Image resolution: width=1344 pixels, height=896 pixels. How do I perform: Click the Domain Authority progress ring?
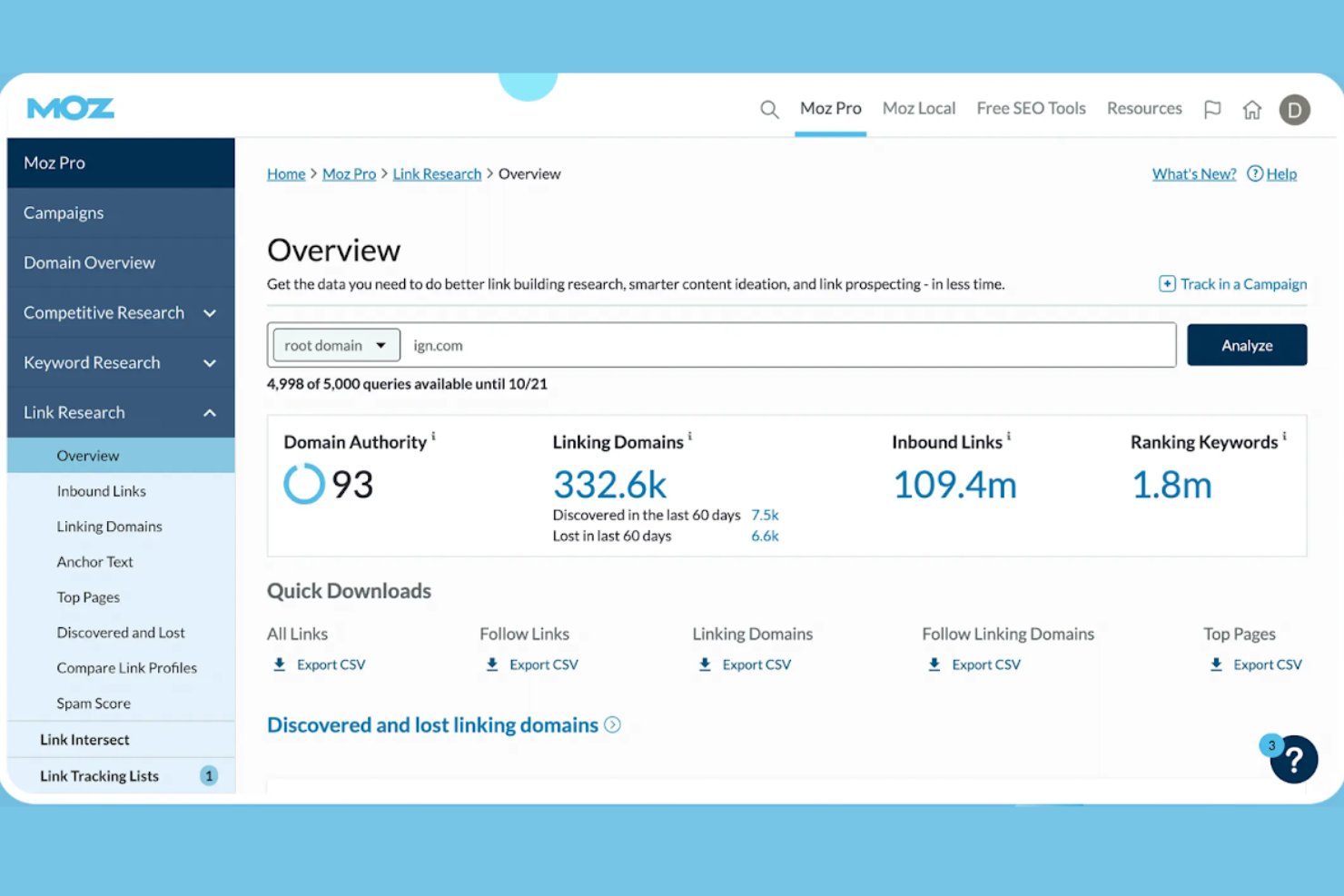(x=303, y=484)
